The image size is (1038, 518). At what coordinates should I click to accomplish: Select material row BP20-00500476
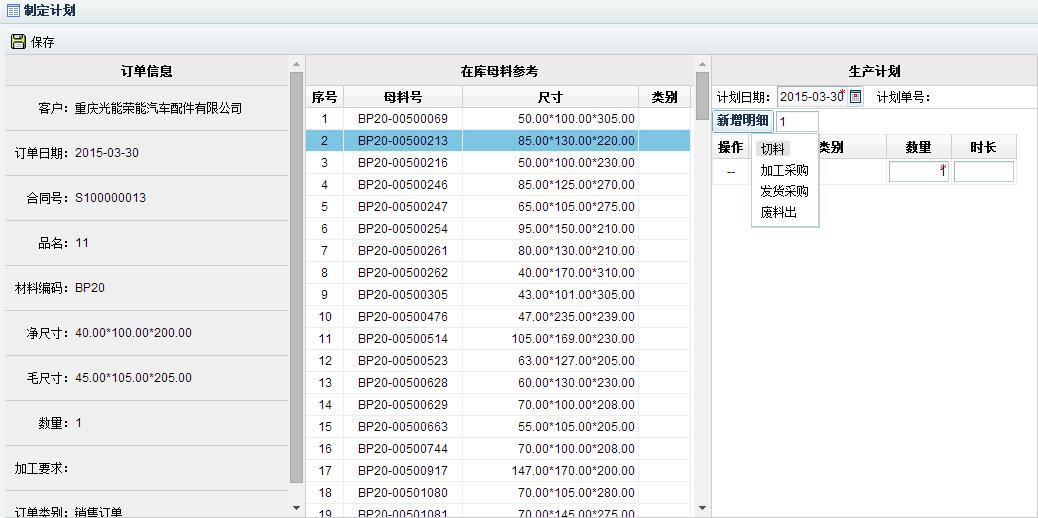tap(498, 317)
